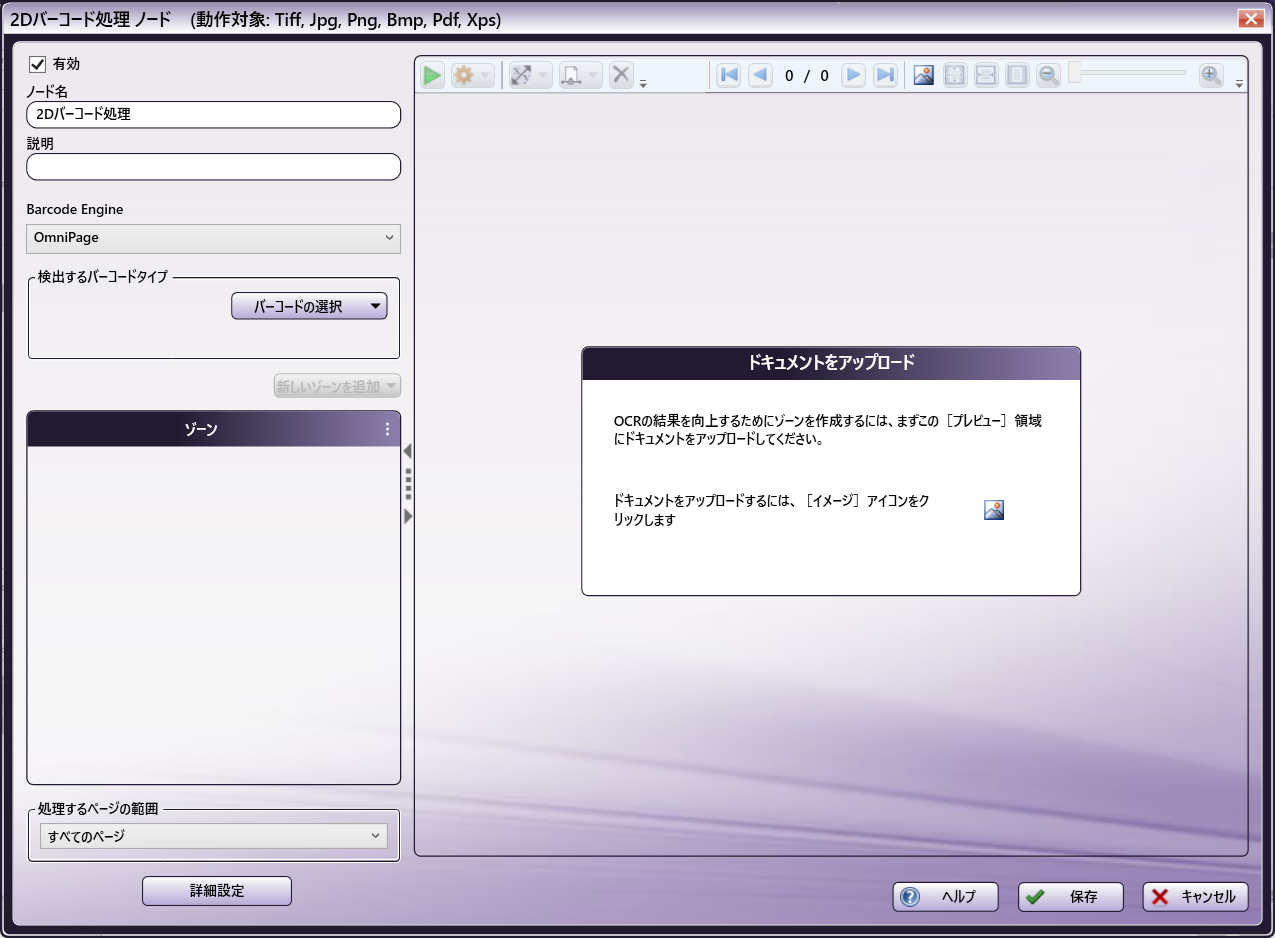Go to the next page
Viewport: 1275px width, 938px height.
pyautogui.click(x=853, y=75)
